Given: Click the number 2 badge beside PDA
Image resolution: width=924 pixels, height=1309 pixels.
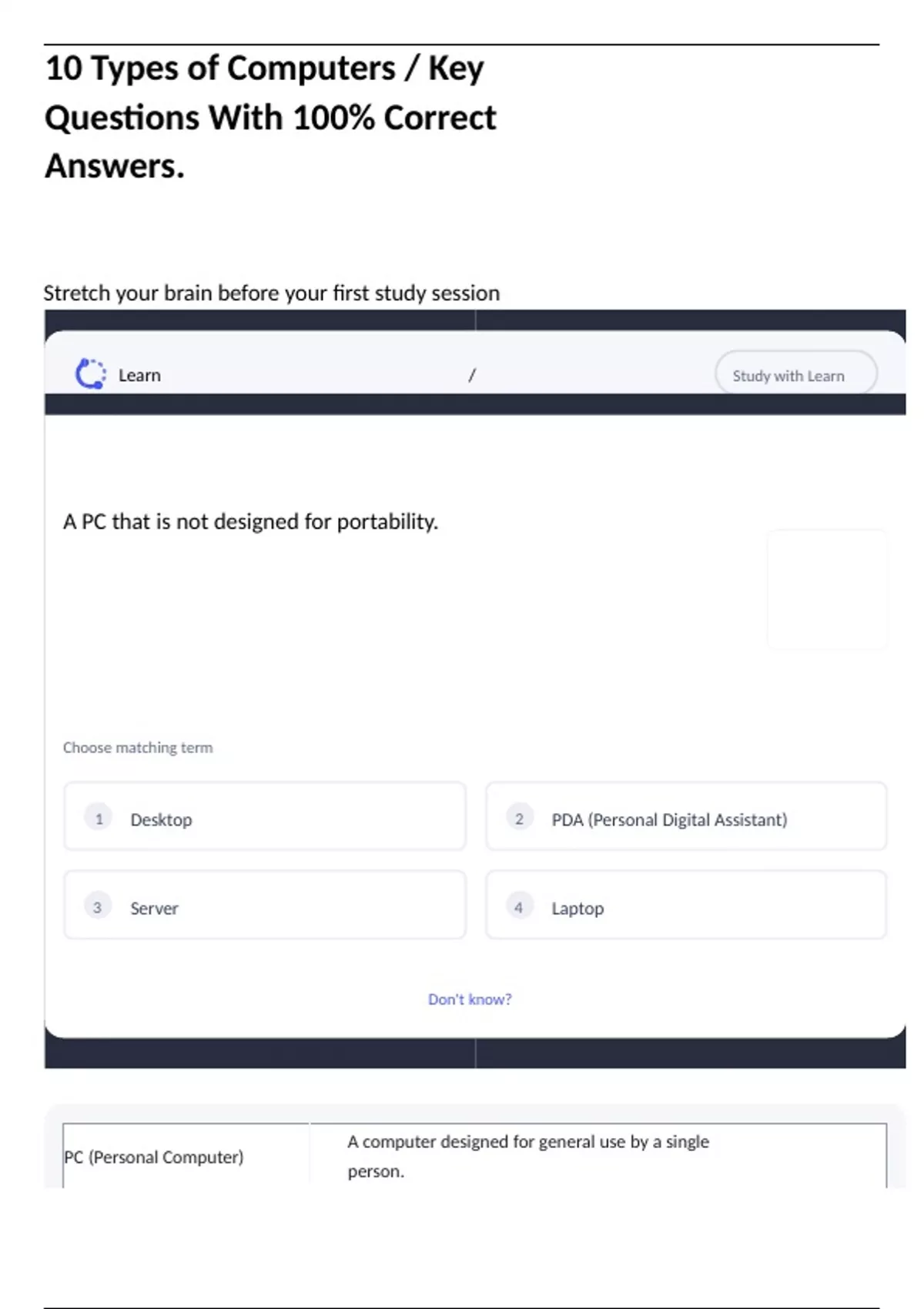Looking at the screenshot, I should pyautogui.click(x=519, y=818).
